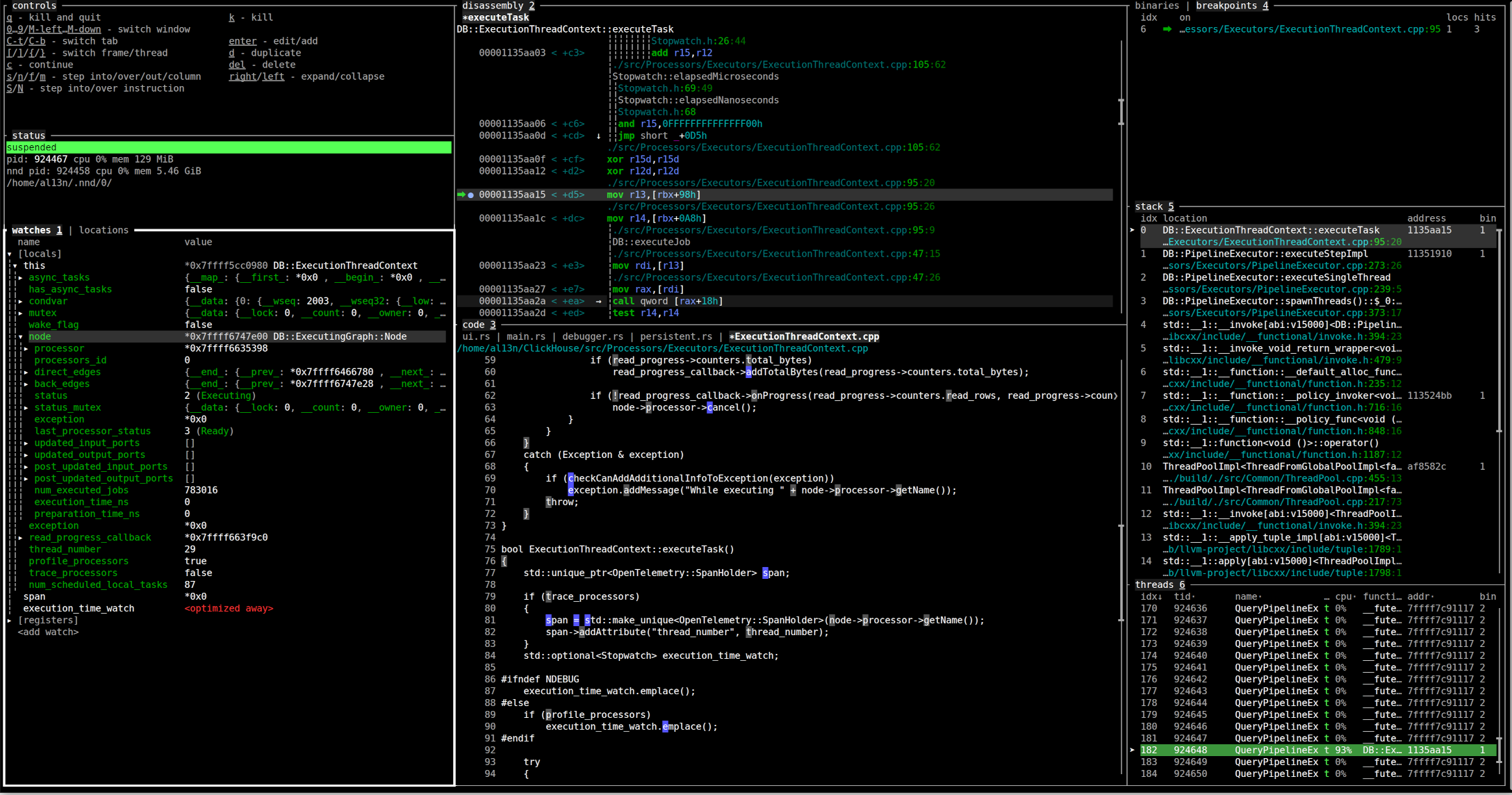
Task: Click disassembly line mov r14,[rbx+0A8h]
Action: click(657, 219)
